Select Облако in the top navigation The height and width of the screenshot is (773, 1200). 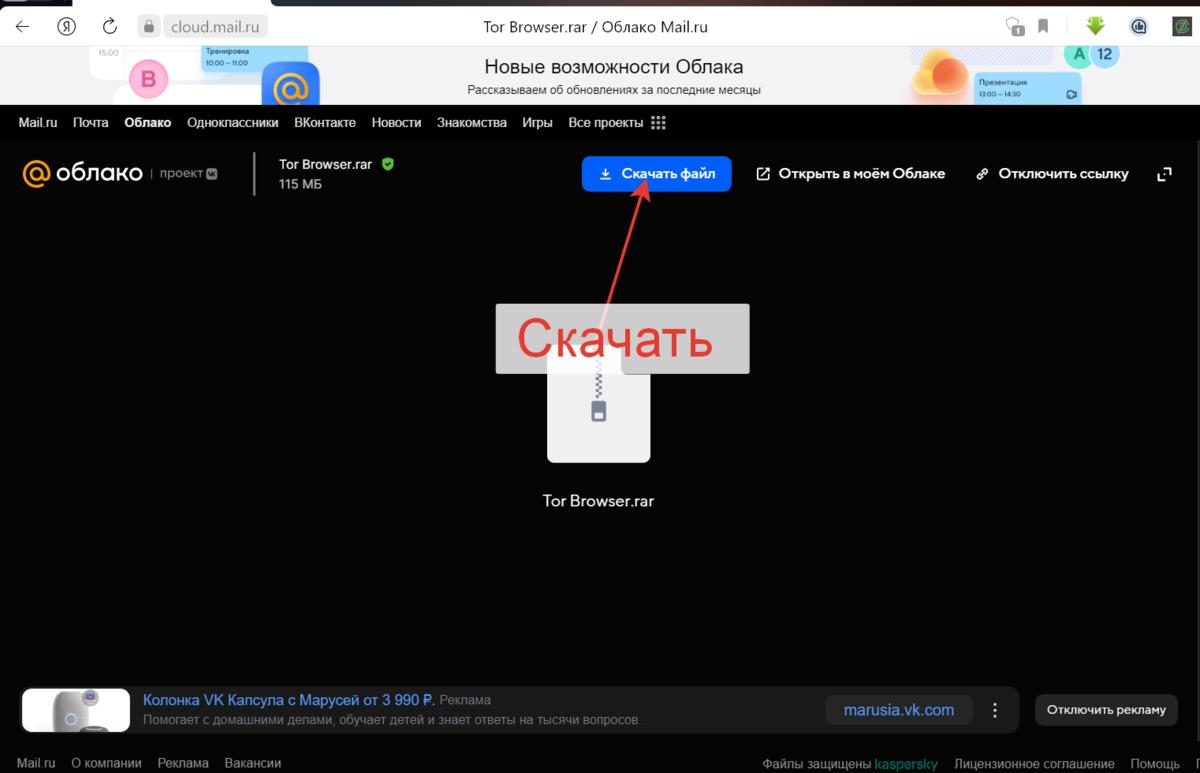click(x=148, y=123)
